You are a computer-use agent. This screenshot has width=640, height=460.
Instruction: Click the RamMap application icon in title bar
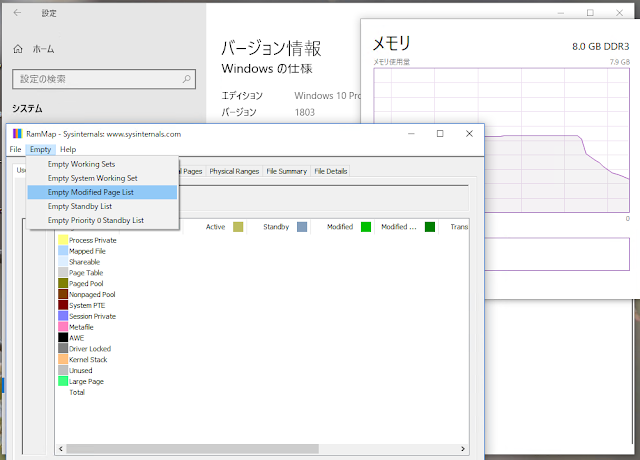[17, 134]
